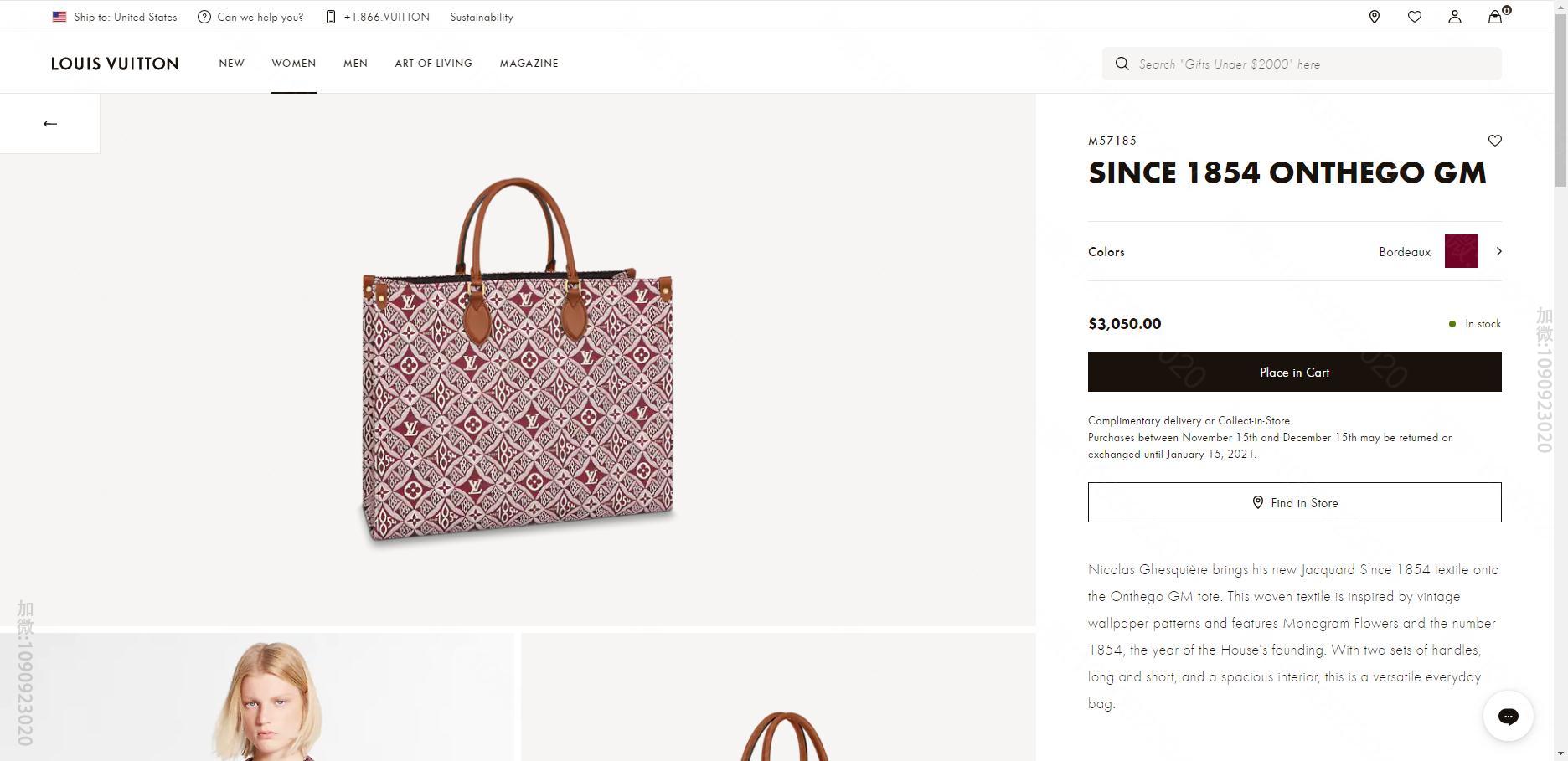The height and width of the screenshot is (761, 1568).
Task: Open the Women menu
Action: (293, 64)
